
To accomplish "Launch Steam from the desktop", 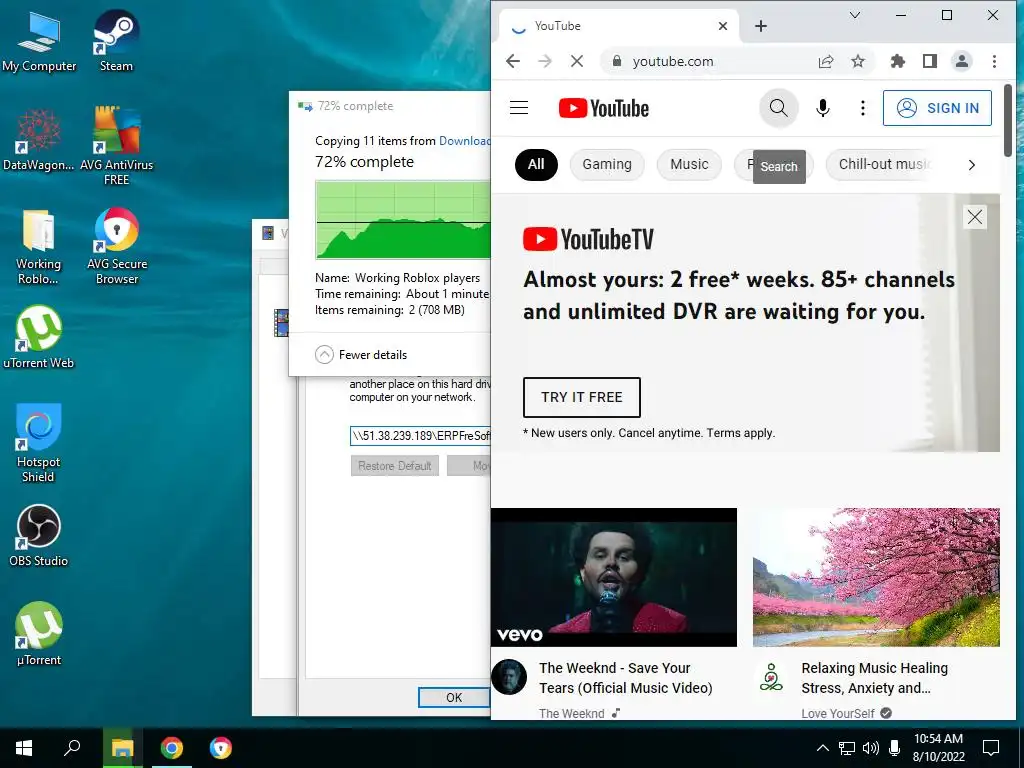I will tap(116, 40).
